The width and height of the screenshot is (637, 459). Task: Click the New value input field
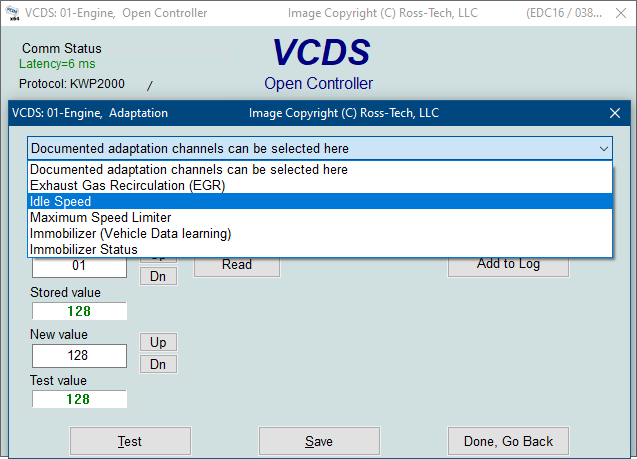[x=79, y=355]
